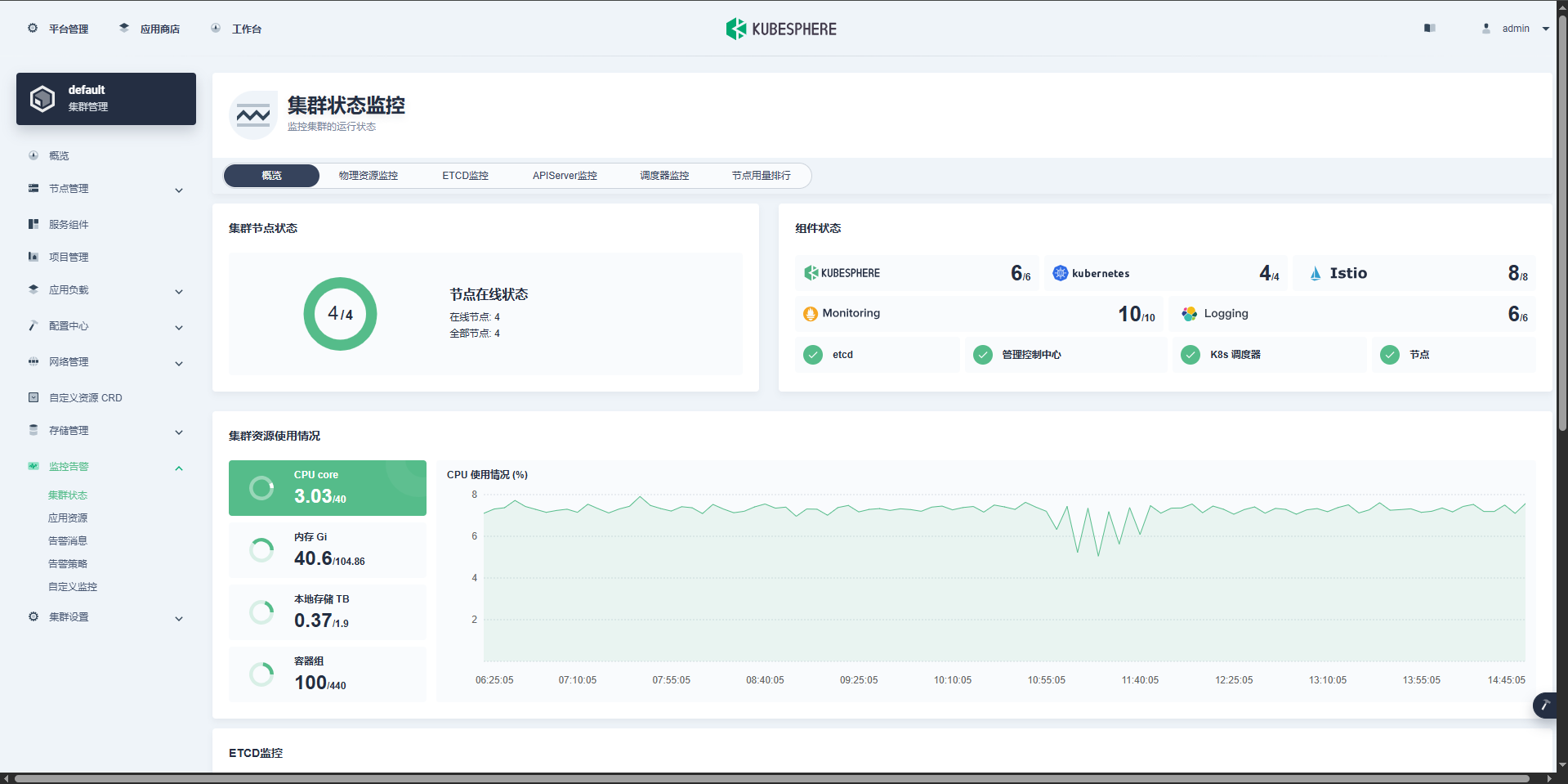Click the horizontal page scrollbar
Image resolution: width=1568 pixels, height=784 pixels.
(x=772, y=778)
